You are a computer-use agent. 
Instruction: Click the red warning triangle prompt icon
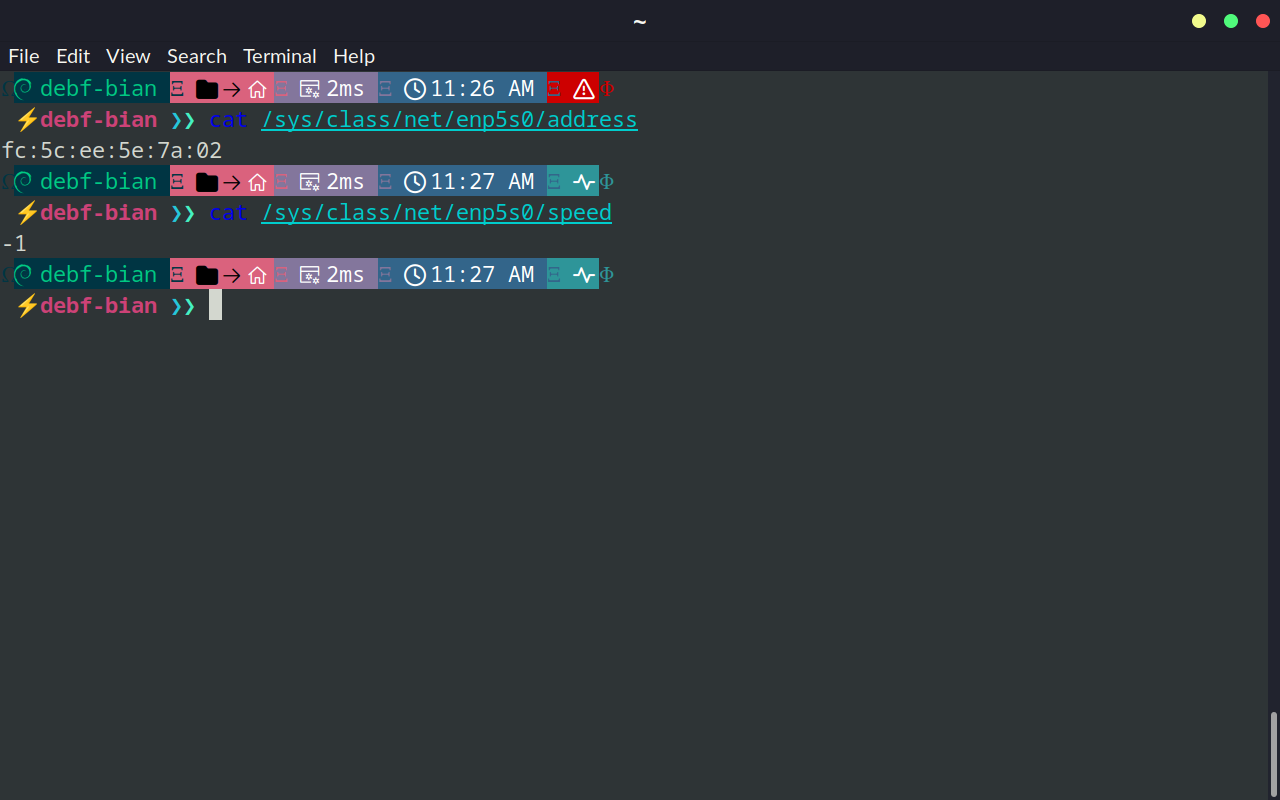[583, 89]
